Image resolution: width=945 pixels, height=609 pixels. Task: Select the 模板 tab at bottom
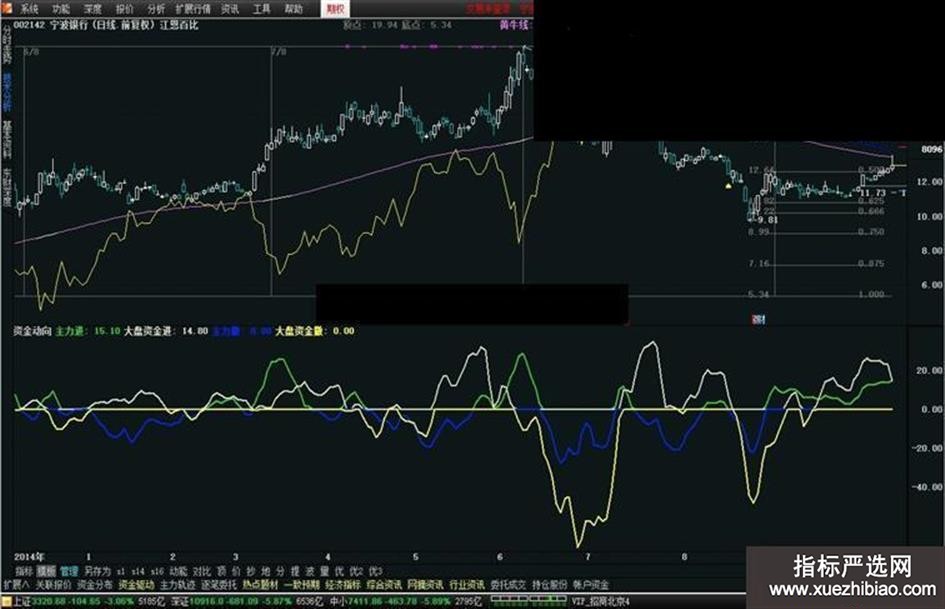(x=46, y=571)
